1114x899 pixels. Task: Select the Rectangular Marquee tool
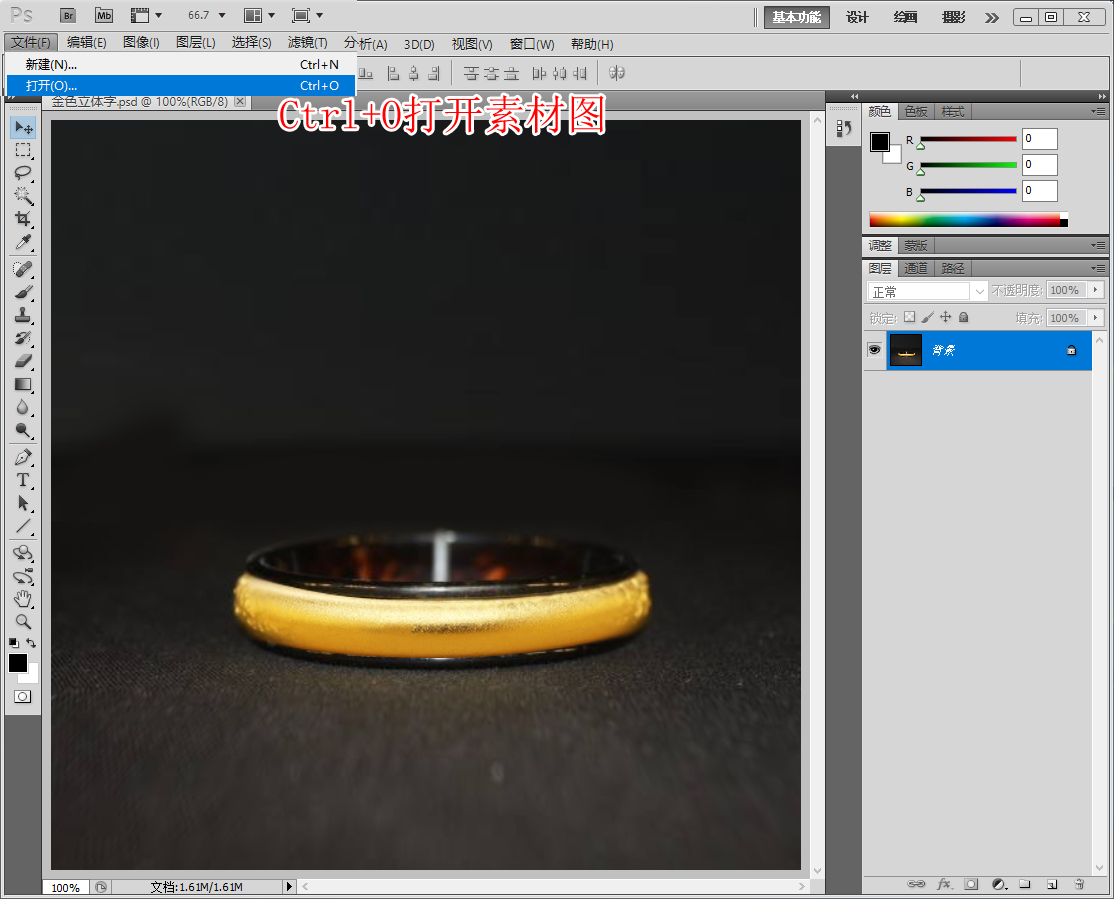(x=23, y=150)
